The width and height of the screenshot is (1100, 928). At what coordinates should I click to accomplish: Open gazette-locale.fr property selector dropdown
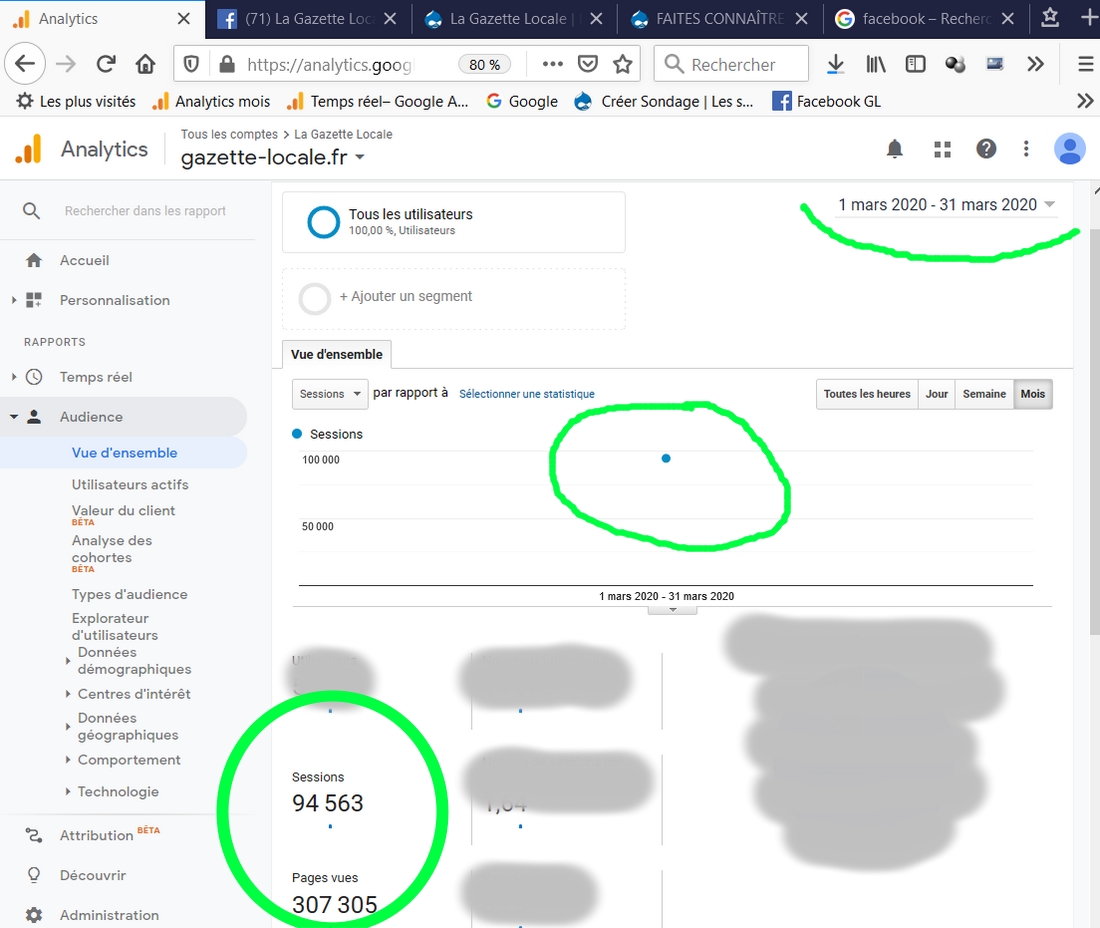(x=273, y=157)
